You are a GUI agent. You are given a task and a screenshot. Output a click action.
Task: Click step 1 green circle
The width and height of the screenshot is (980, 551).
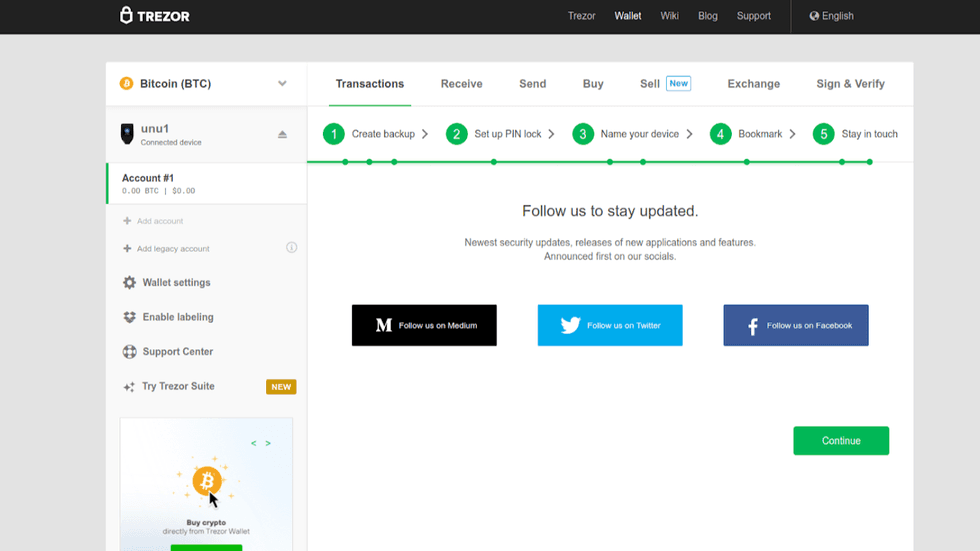(334, 134)
